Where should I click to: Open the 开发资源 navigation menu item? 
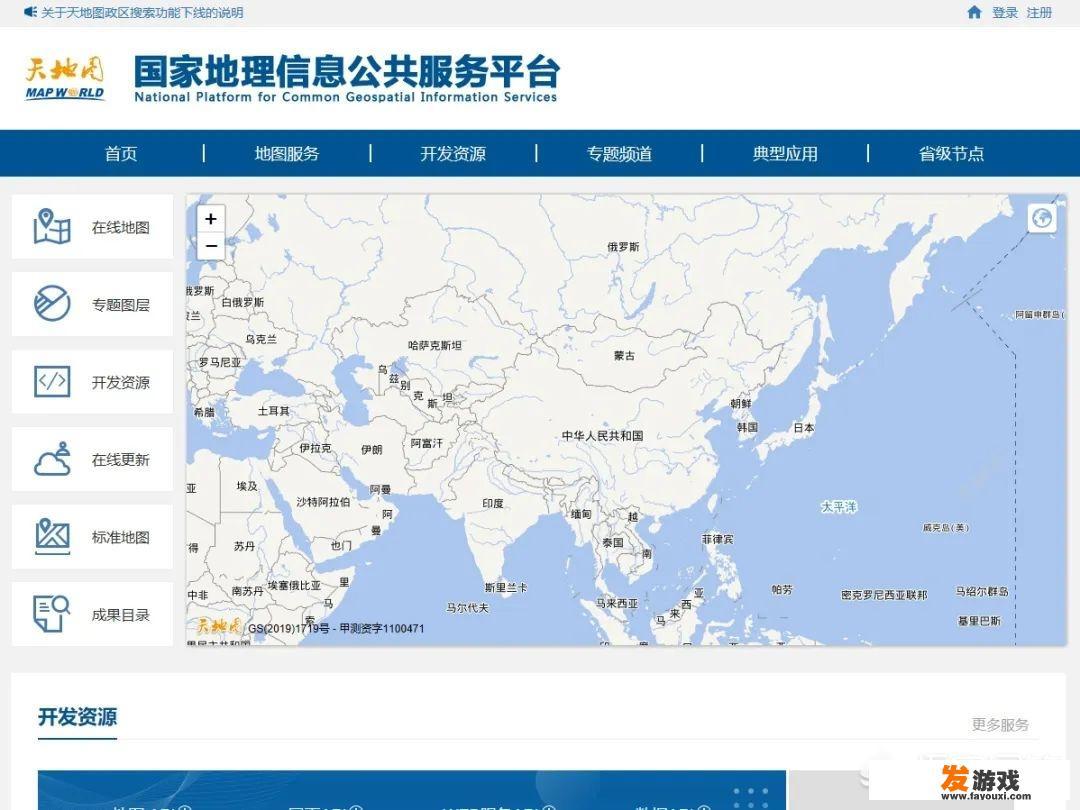453,153
